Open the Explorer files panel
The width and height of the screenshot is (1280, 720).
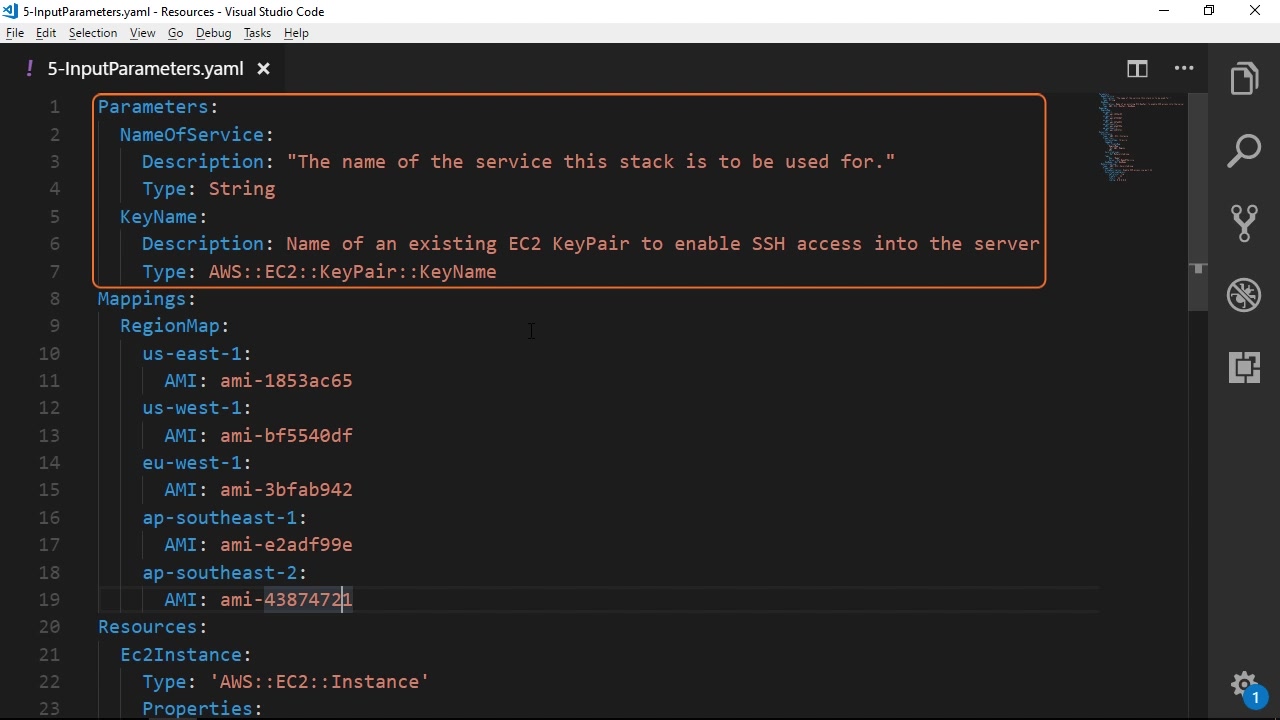(1244, 79)
